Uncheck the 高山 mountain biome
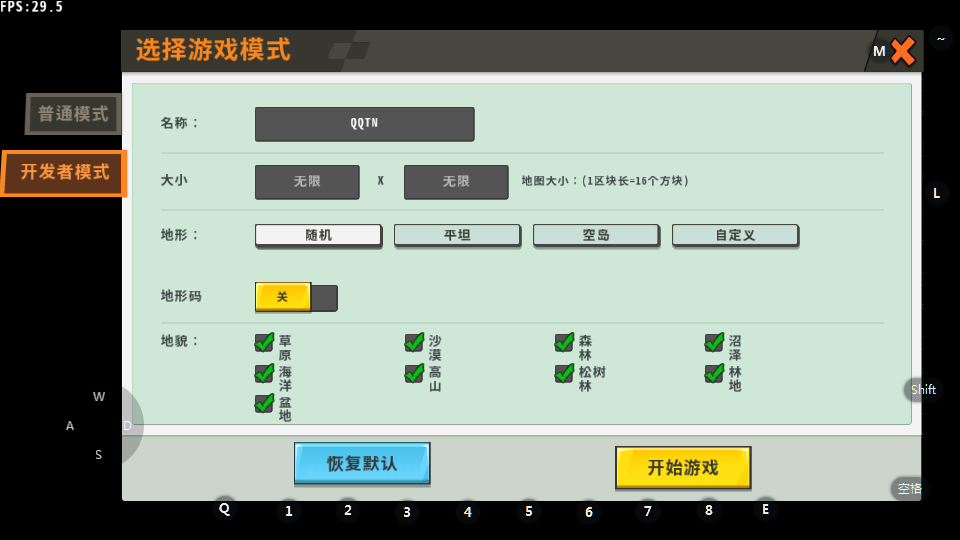The image size is (960, 540). tap(414, 373)
